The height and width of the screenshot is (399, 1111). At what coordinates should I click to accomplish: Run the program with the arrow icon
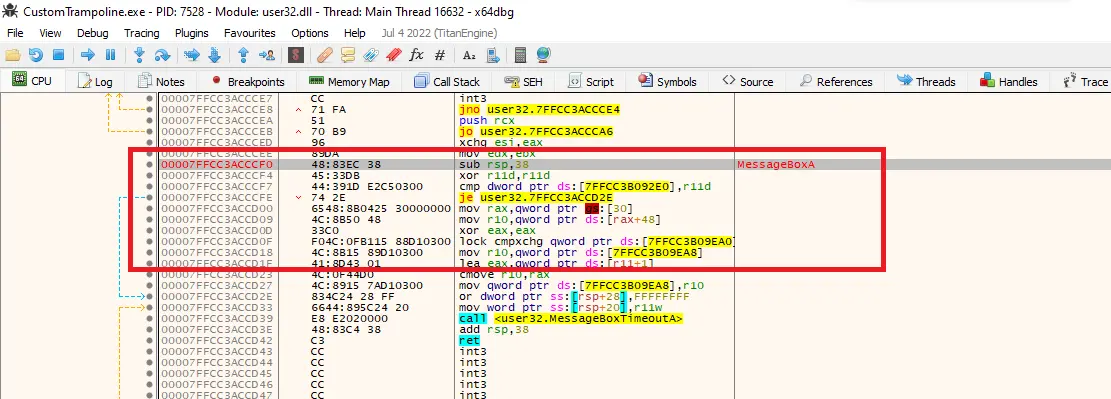point(88,55)
